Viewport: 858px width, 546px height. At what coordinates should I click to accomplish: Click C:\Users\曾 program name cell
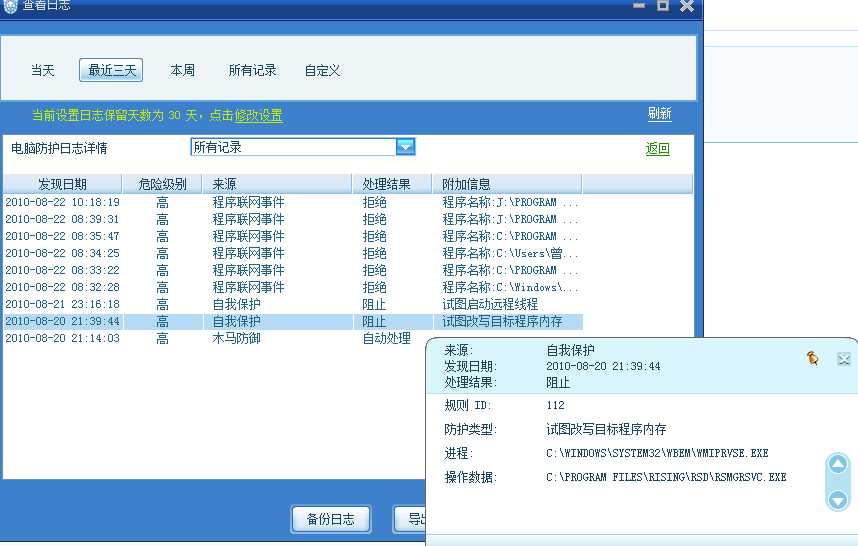click(x=510, y=253)
